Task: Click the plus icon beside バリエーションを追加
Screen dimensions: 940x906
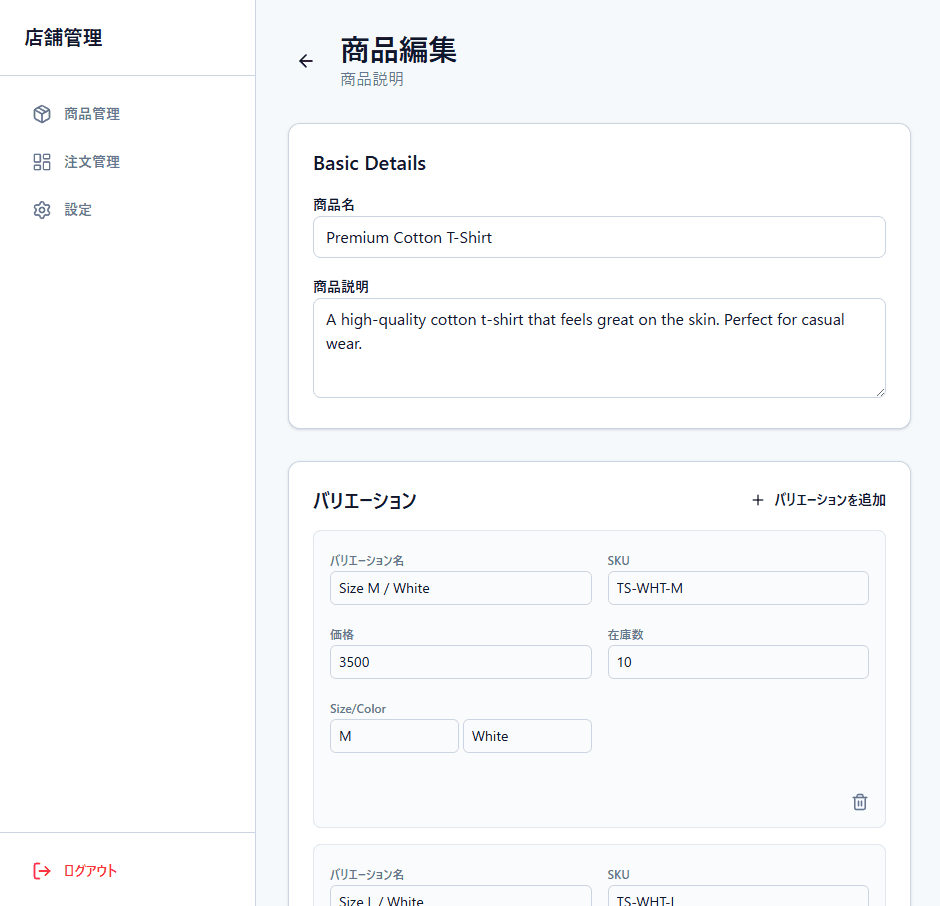Action: pos(757,499)
